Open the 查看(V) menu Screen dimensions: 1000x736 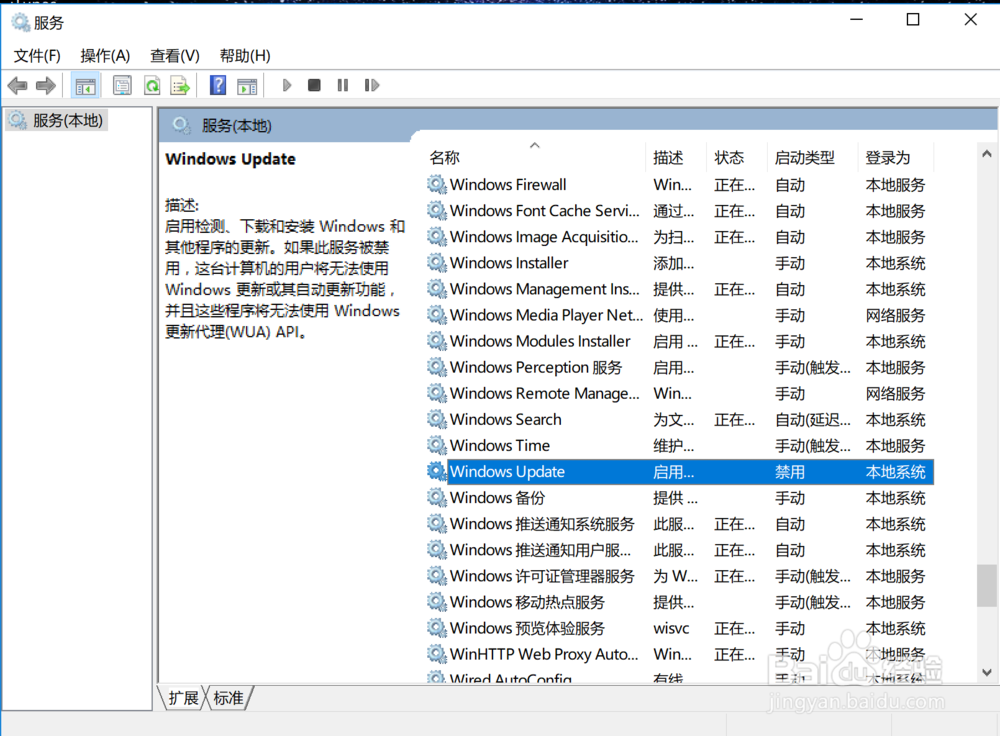tap(174, 56)
